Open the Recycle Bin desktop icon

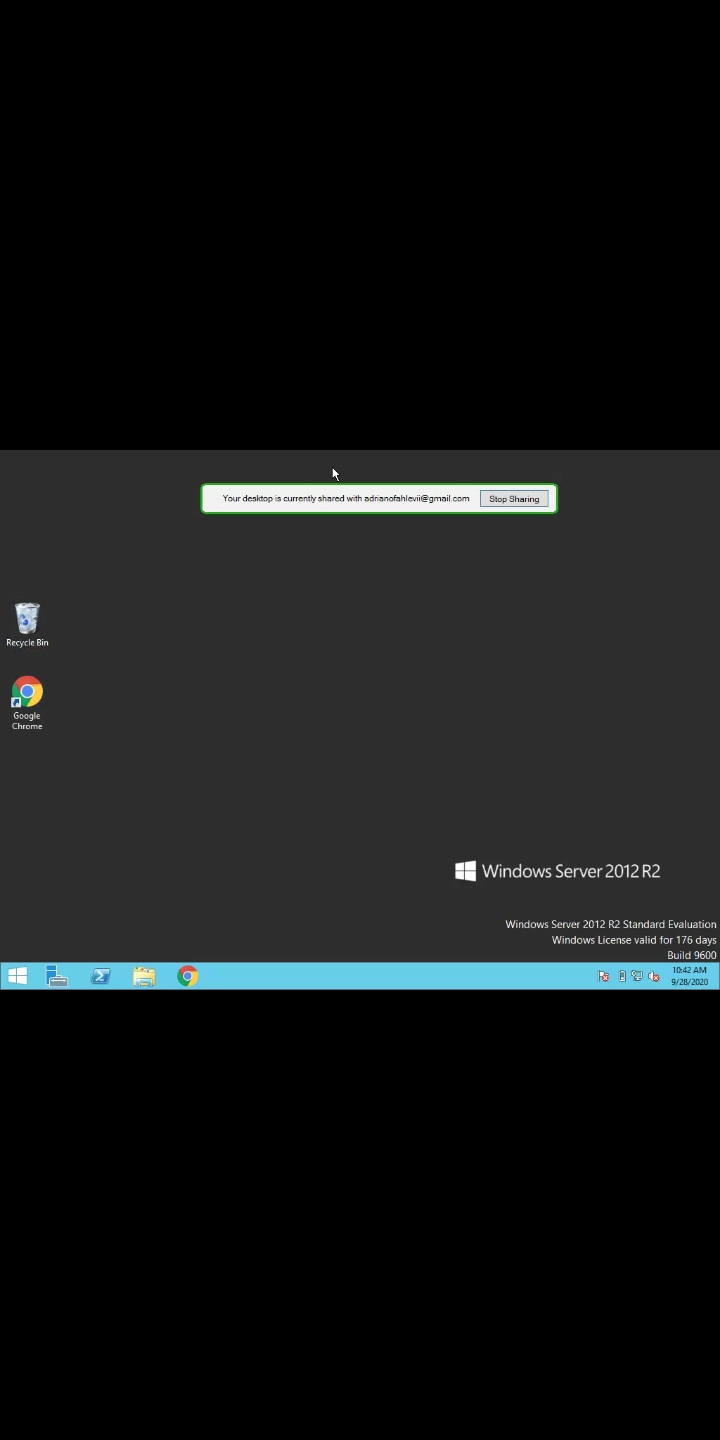[27, 625]
